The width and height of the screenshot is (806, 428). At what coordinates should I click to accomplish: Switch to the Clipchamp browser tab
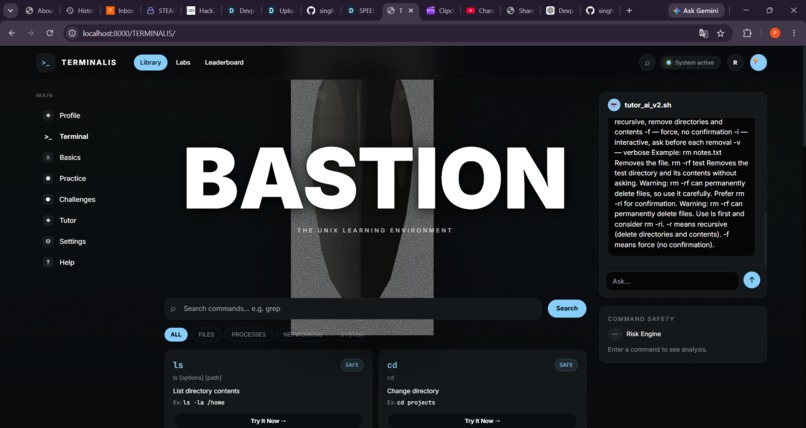coord(440,10)
